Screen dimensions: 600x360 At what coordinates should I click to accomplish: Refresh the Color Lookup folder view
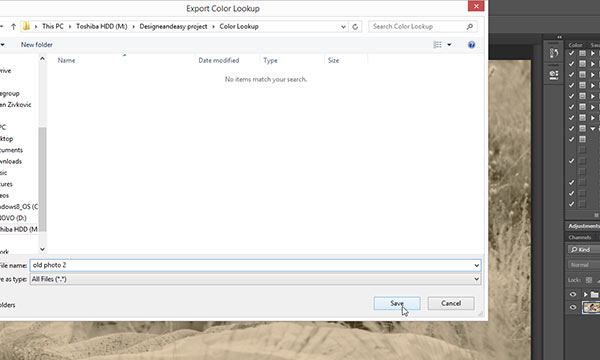pos(355,26)
